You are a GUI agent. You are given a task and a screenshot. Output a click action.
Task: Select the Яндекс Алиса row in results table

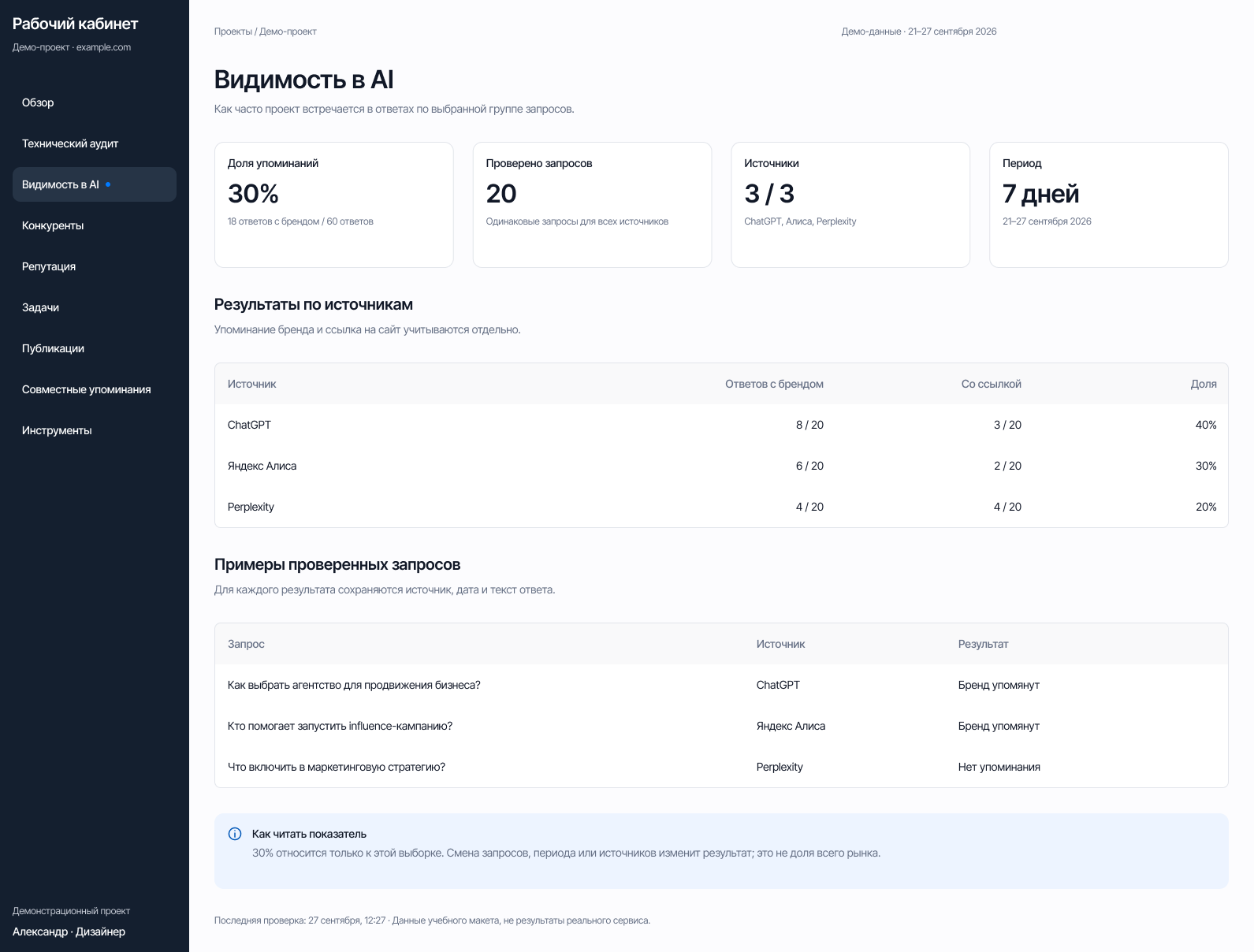[721, 466]
